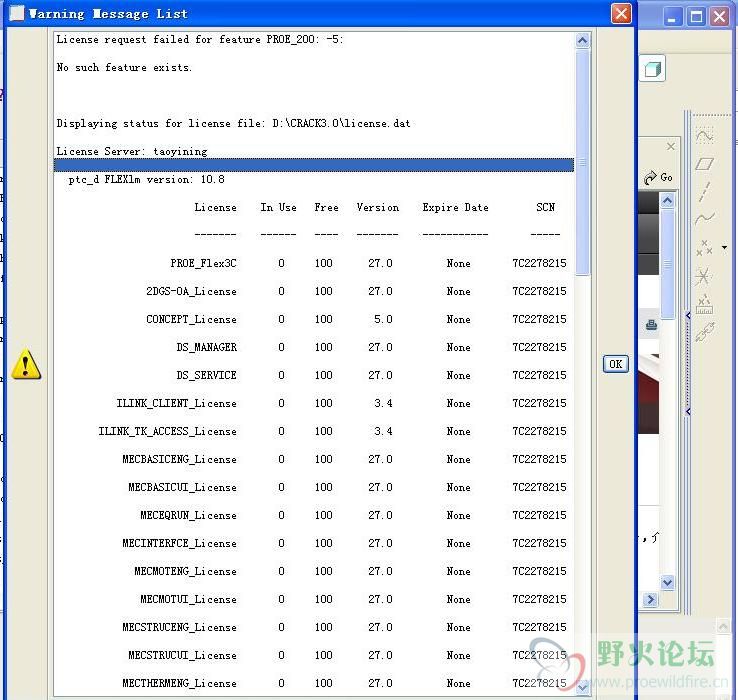Click the CONCEPT_License row name

(191, 319)
